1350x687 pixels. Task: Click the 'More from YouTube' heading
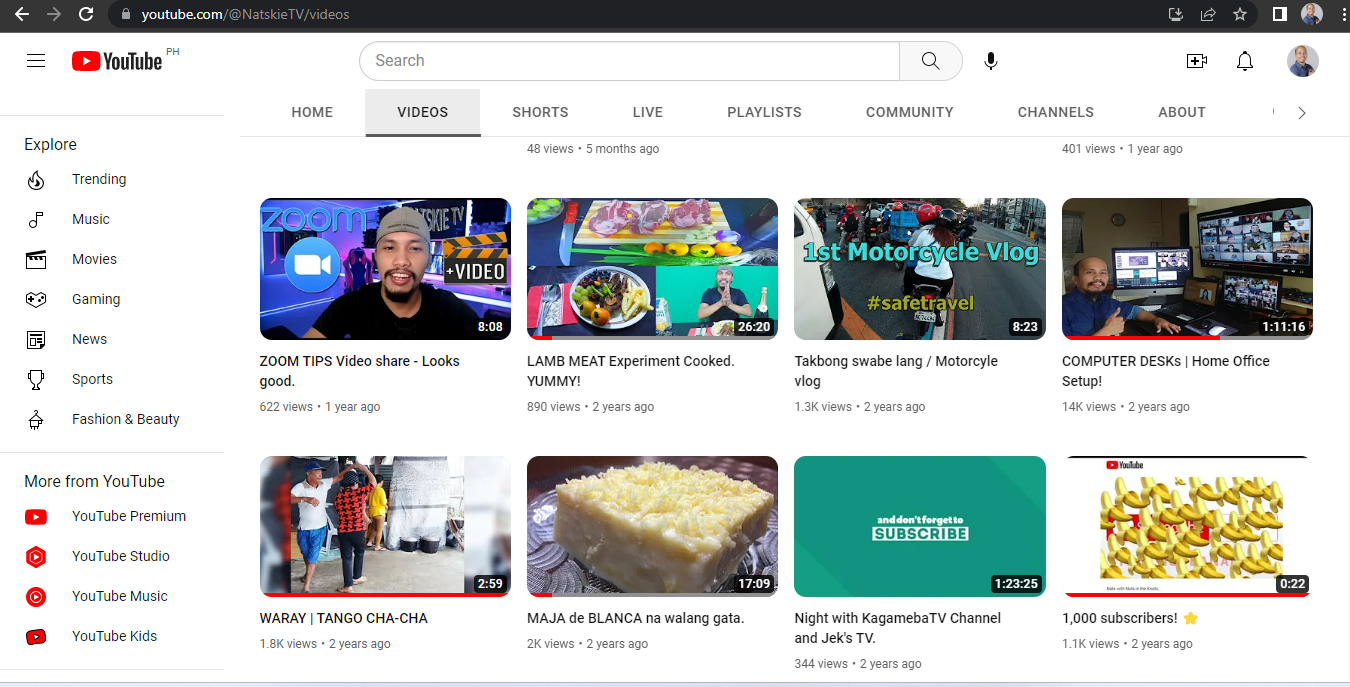[x=94, y=482]
